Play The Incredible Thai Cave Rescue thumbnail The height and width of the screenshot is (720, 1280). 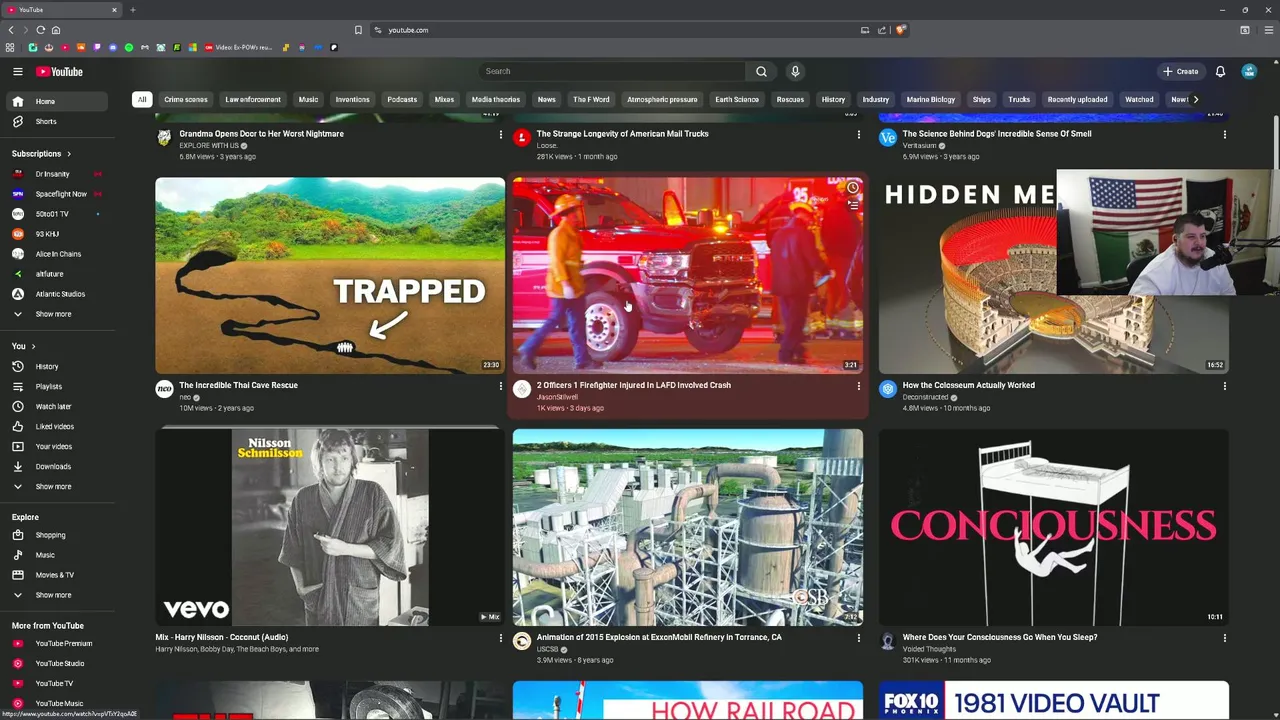tap(330, 275)
